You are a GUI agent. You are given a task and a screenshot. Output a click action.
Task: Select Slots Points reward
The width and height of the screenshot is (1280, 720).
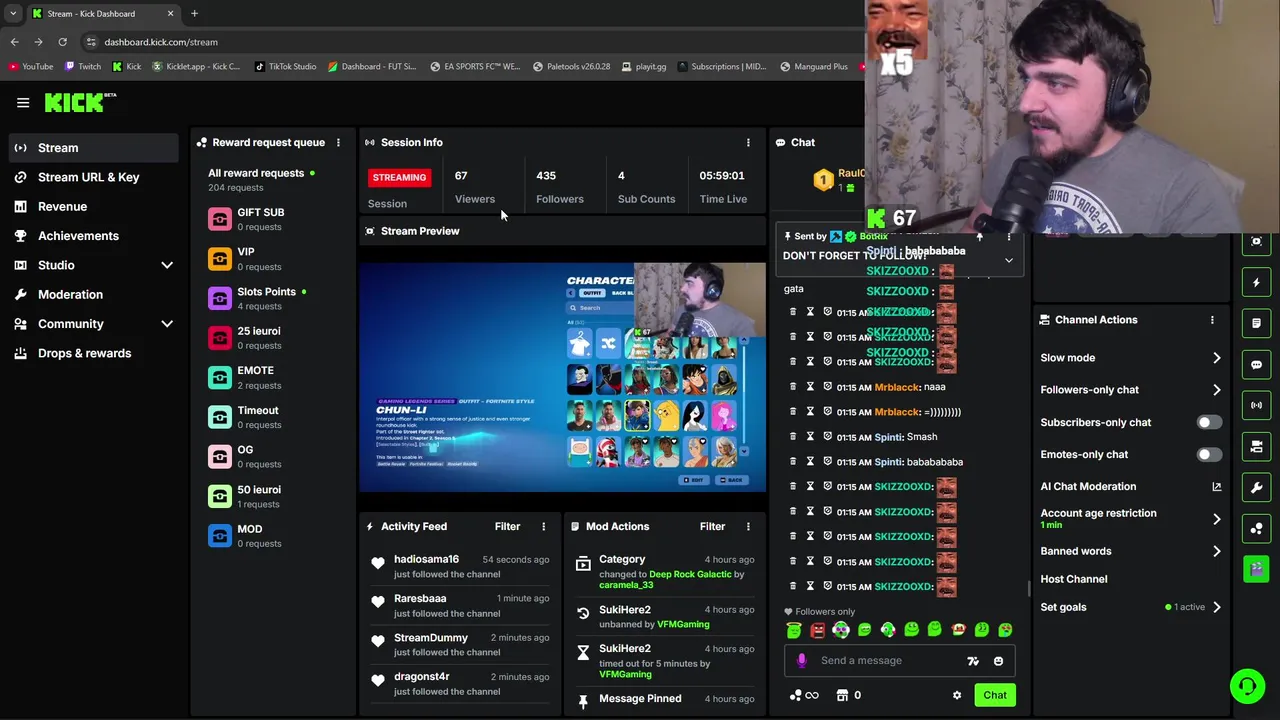tap(272, 298)
